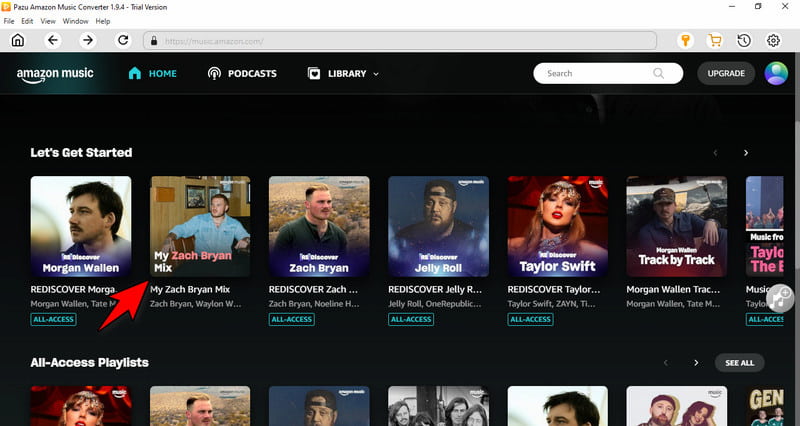Open Morgan Wallen Track by Track cover
Viewport: 800px width, 426px height.
(677, 227)
